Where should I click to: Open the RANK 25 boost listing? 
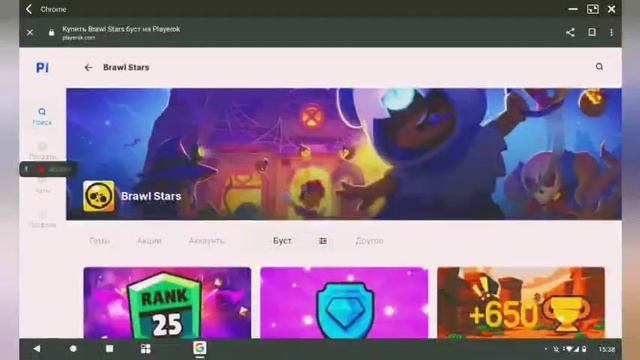tap(167, 303)
